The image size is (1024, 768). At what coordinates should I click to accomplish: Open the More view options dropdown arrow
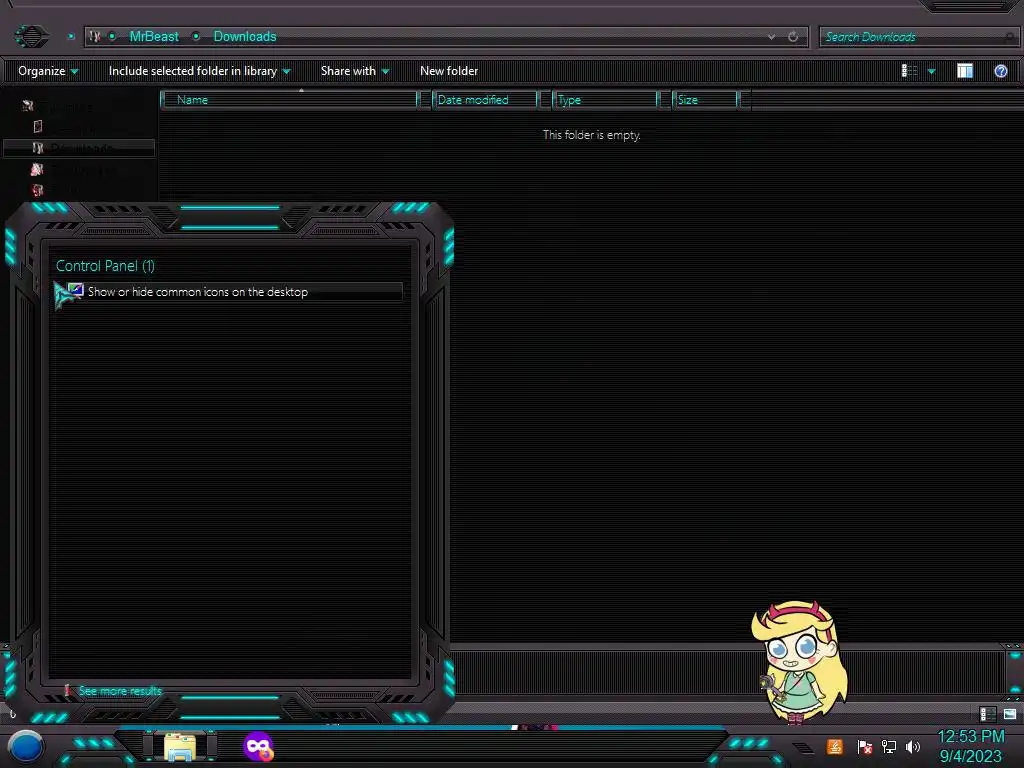(931, 71)
